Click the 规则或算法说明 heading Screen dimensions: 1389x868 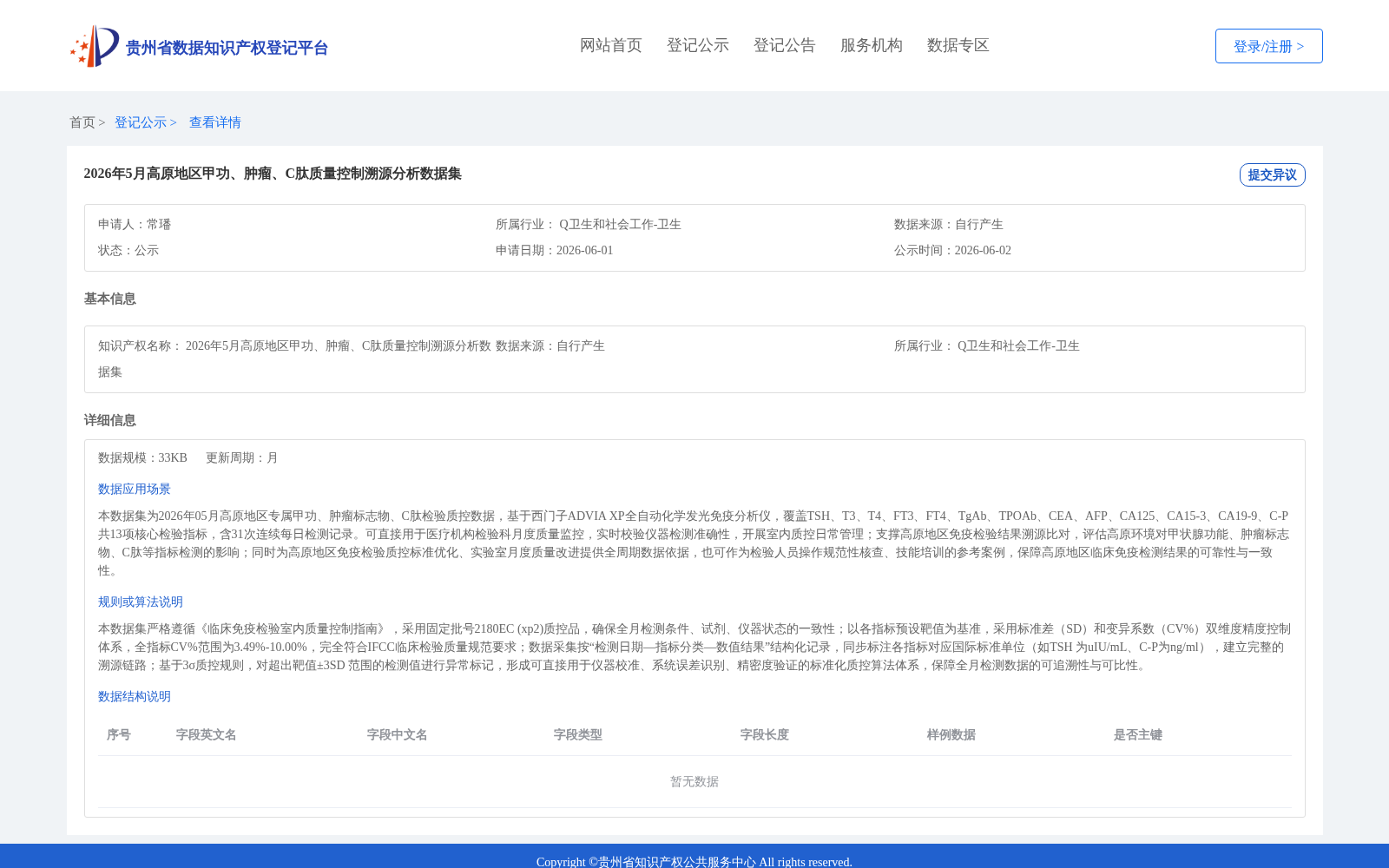point(141,602)
